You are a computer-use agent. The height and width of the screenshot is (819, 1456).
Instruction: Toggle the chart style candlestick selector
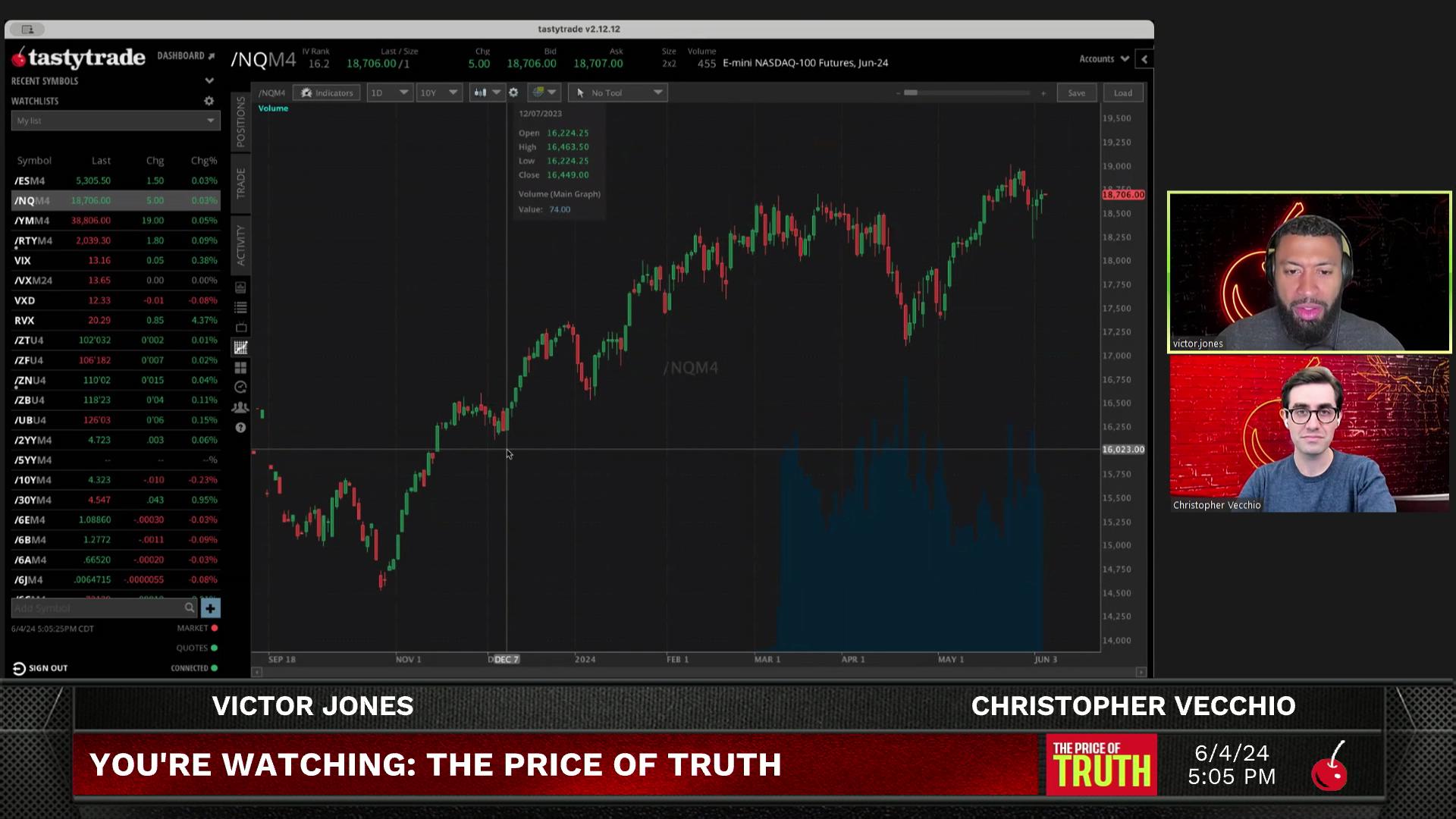[487, 93]
